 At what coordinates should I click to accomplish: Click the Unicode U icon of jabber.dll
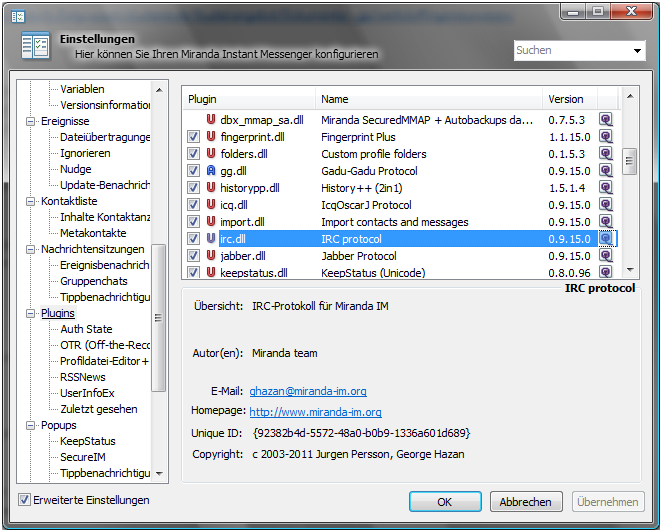pos(211,255)
